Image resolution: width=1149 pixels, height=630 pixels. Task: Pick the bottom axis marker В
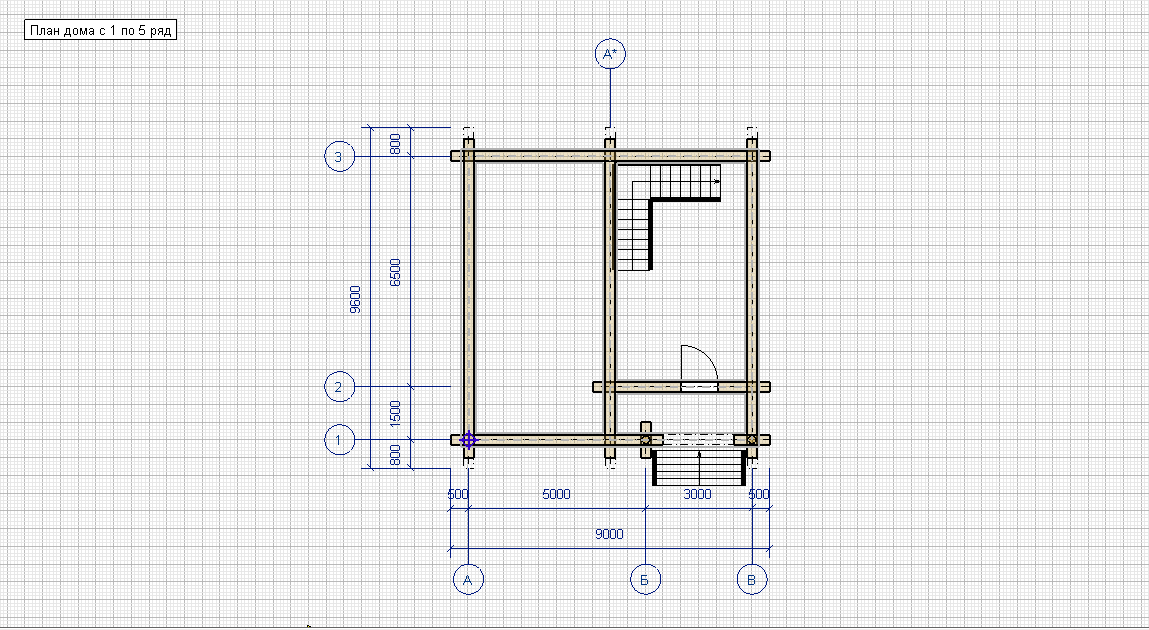pyautogui.click(x=752, y=579)
